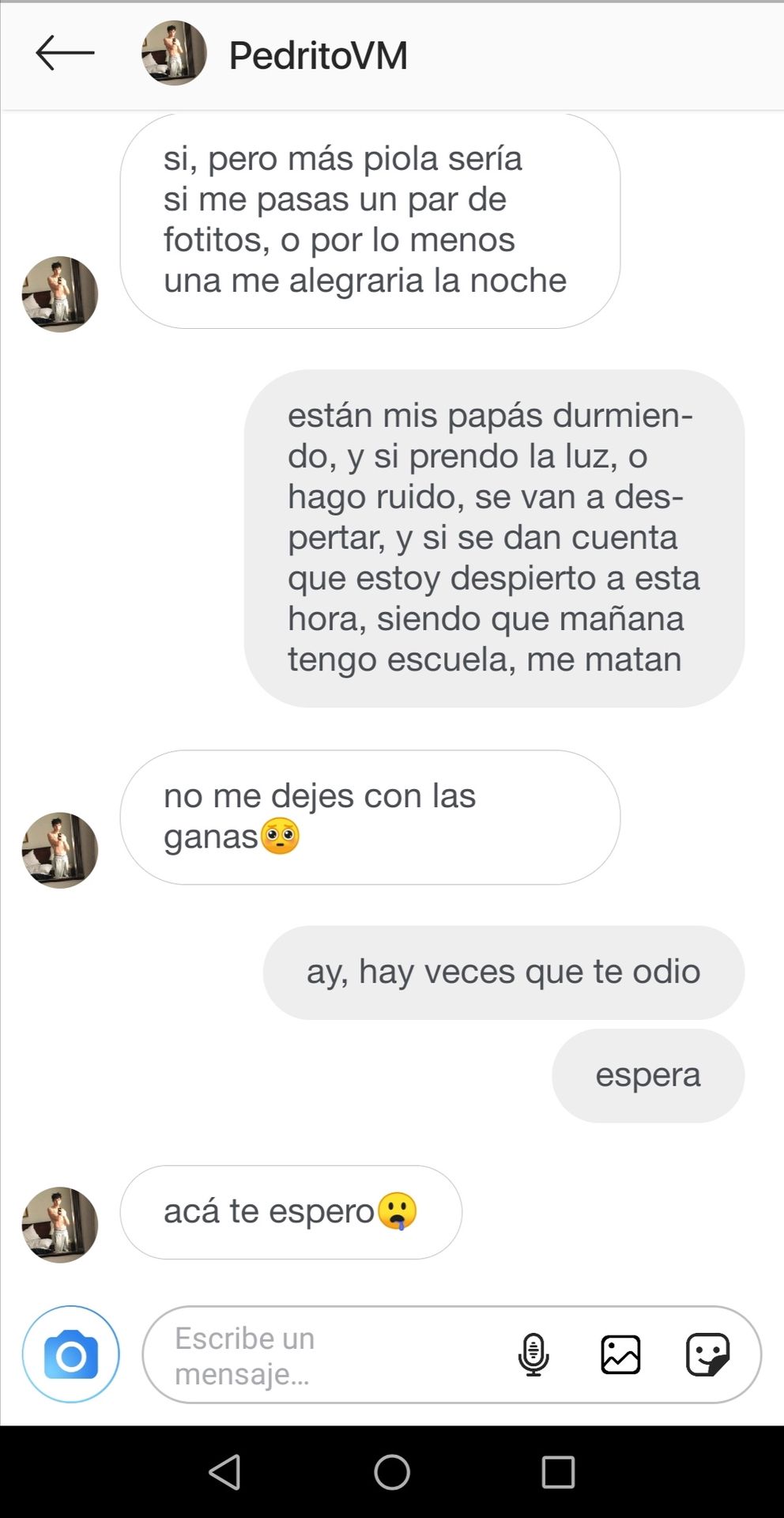Viewport: 784px width, 1518px height.
Task: Tap the Android home circle button
Action: pos(392,1472)
